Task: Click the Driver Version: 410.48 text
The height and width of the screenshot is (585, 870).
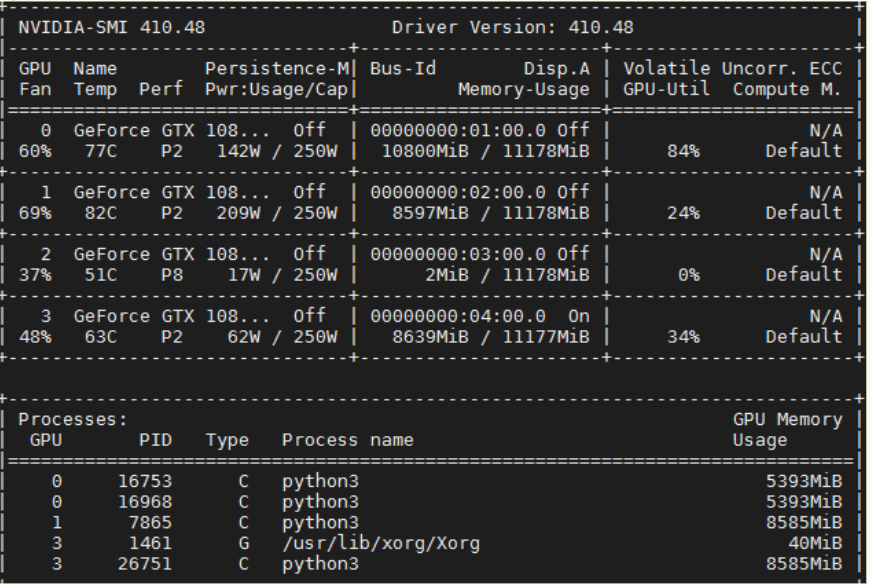Action: pyautogui.click(x=513, y=27)
